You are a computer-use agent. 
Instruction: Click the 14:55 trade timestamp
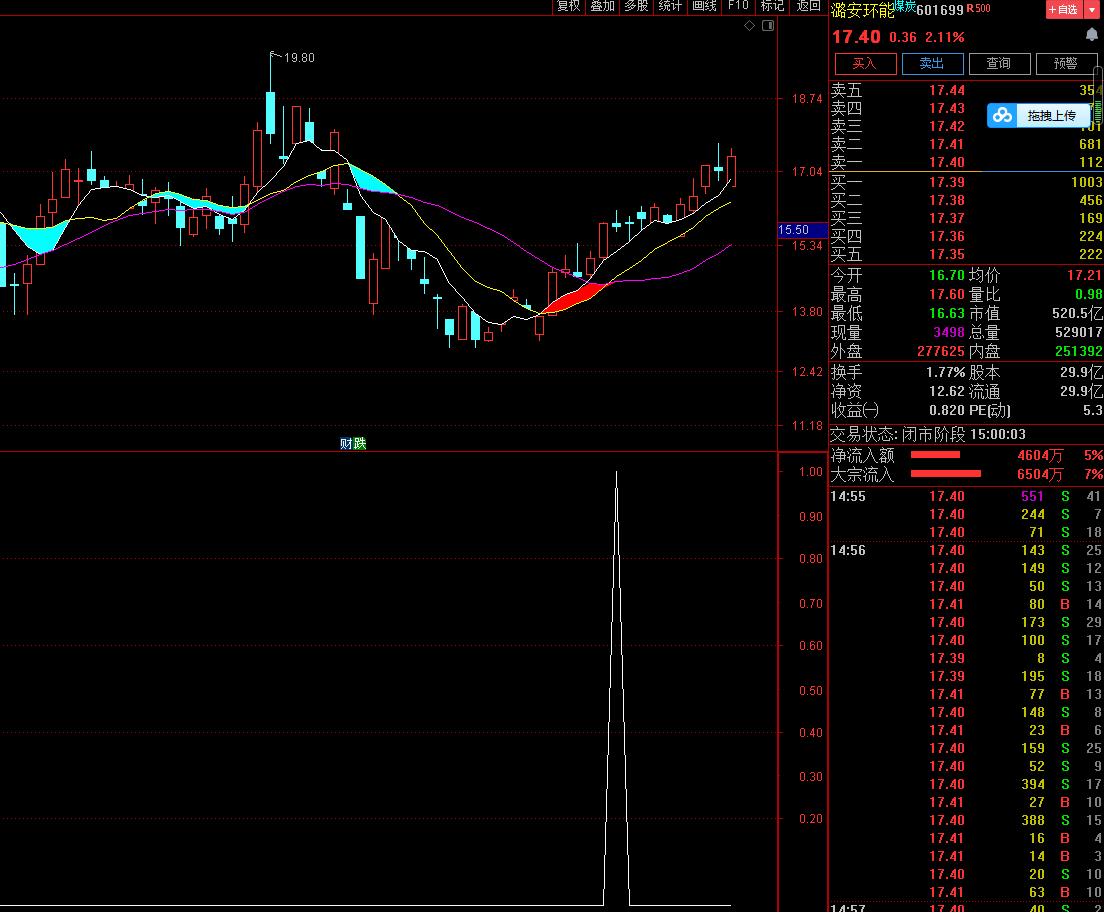click(x=848, y=496)
